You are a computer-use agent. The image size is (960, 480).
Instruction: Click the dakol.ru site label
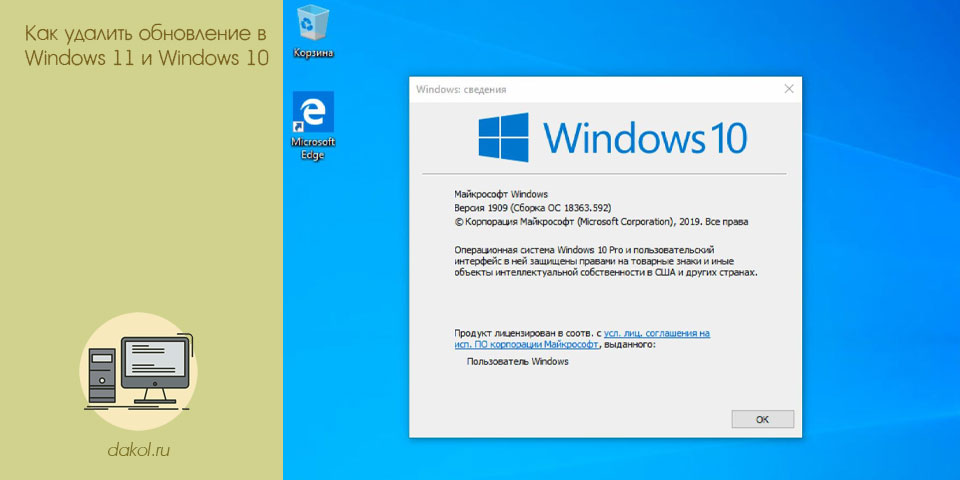coord(139,451)
